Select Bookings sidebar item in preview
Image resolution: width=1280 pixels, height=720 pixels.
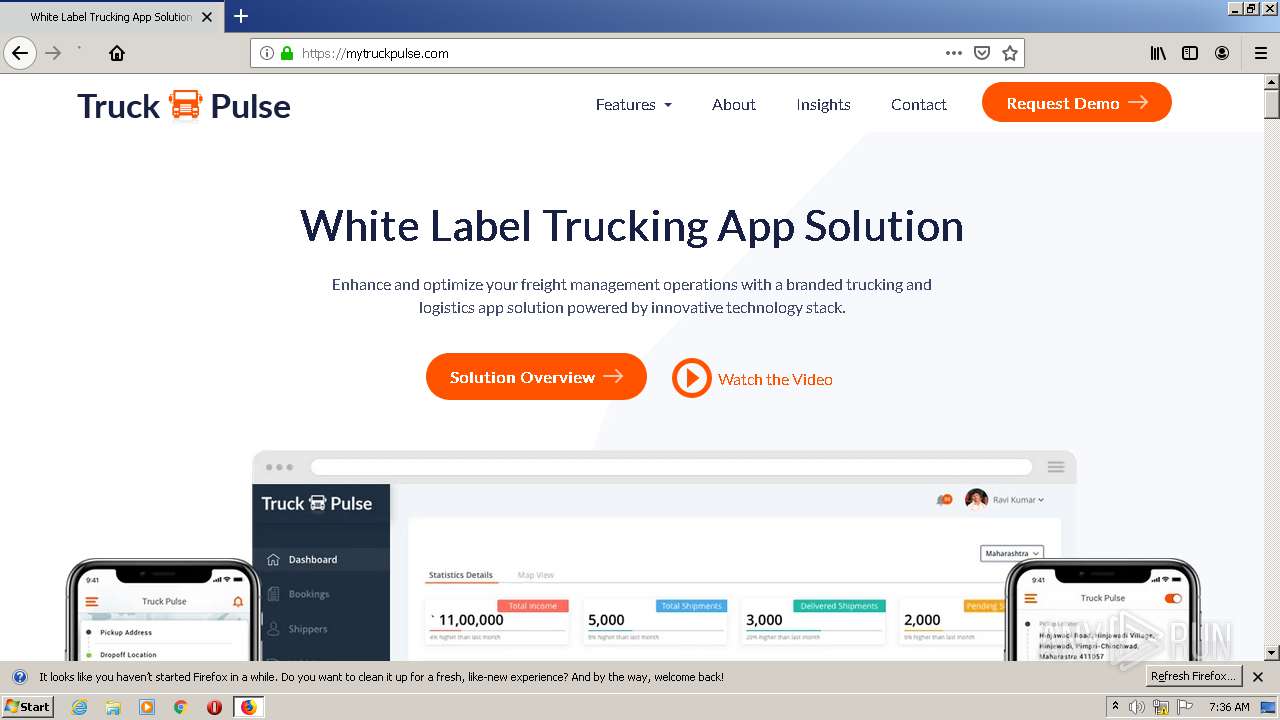pos(321,594)
